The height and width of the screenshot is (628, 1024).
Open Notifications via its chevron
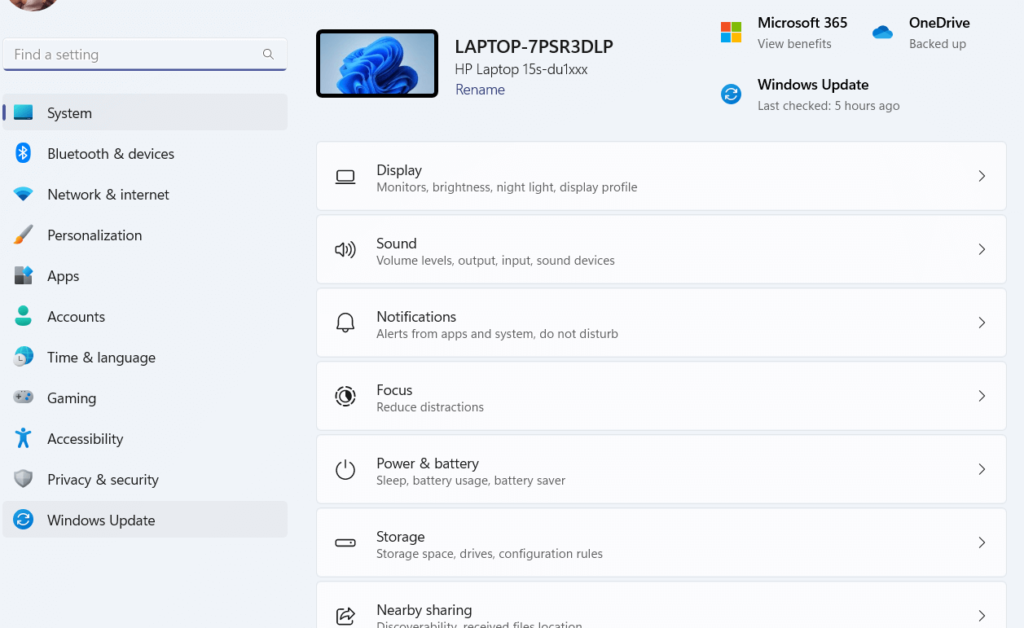(x=982, y=322)
